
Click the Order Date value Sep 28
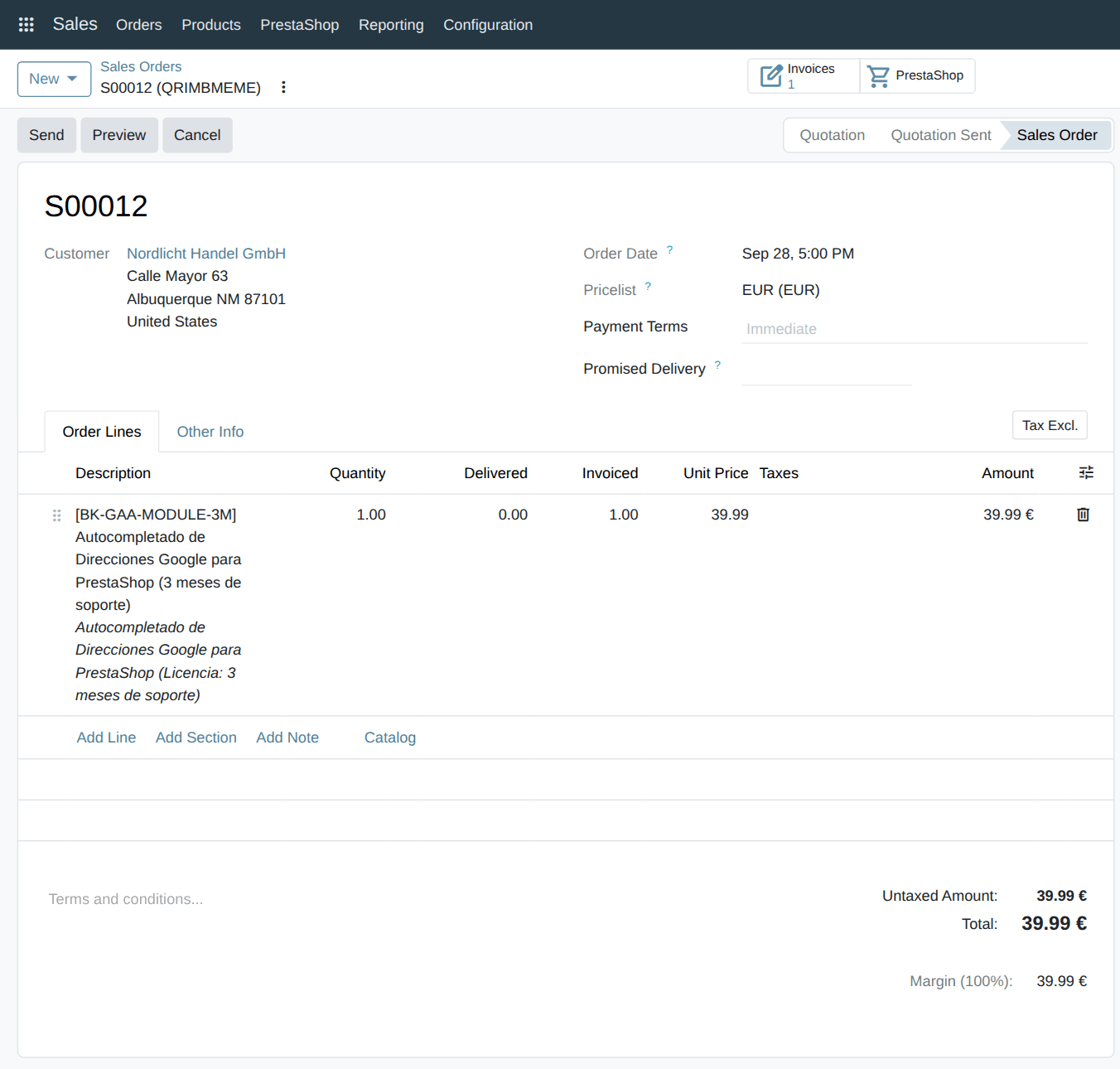click(798, 254)
